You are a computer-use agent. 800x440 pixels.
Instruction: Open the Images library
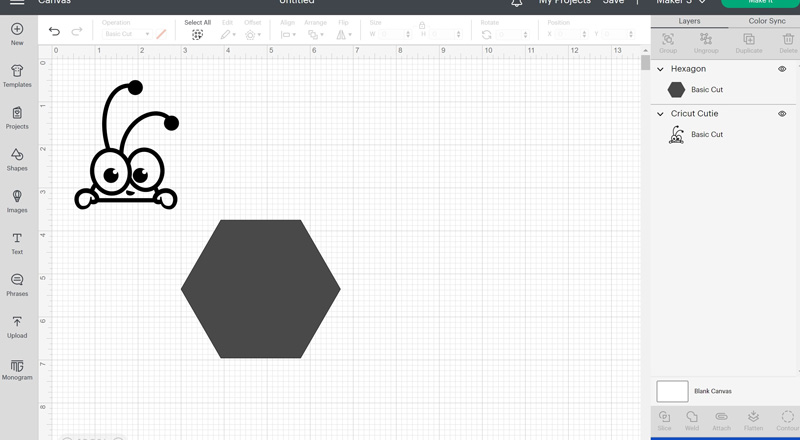[x=17, y=202]
